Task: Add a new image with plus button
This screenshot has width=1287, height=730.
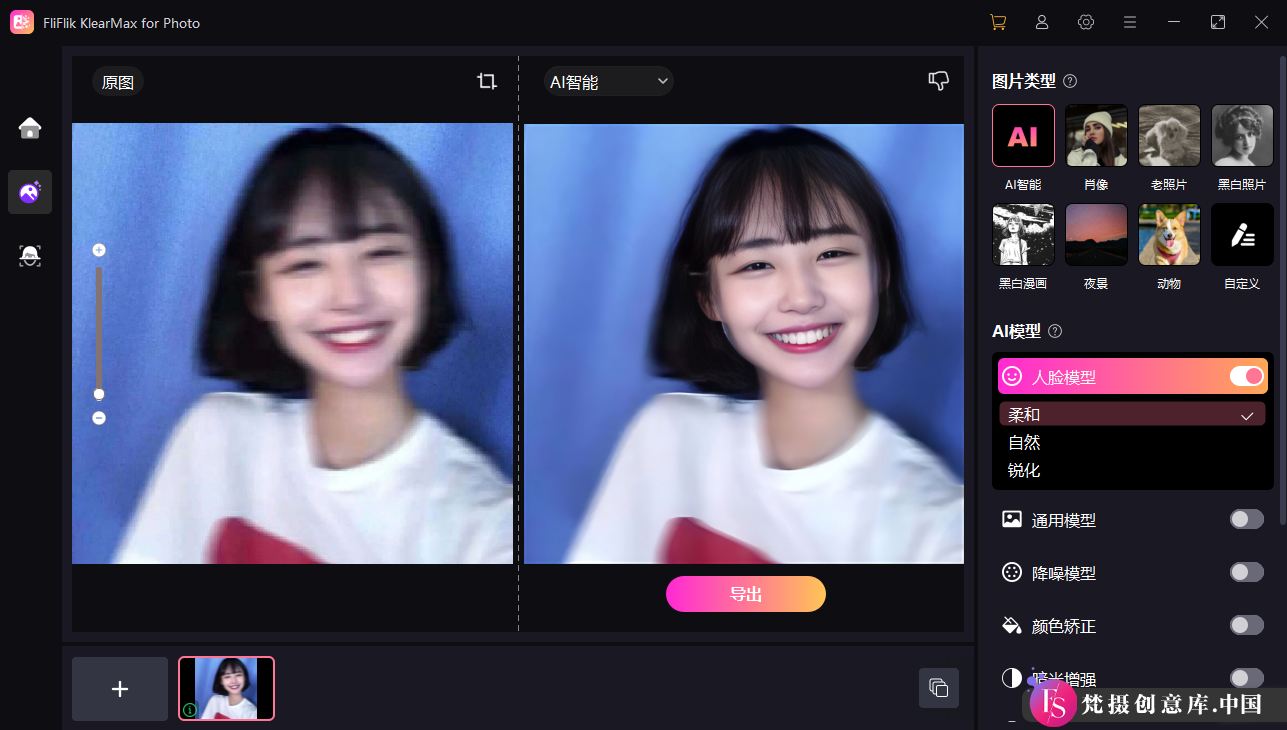Action: [120, 689]
